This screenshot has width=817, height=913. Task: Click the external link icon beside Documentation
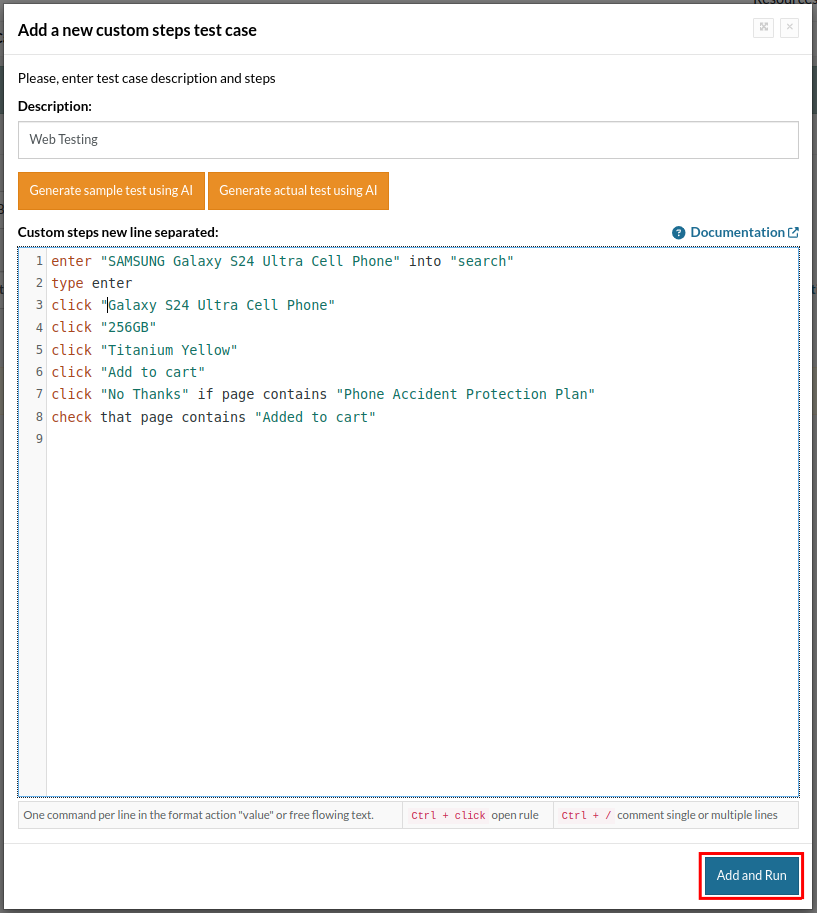(793, 233)
